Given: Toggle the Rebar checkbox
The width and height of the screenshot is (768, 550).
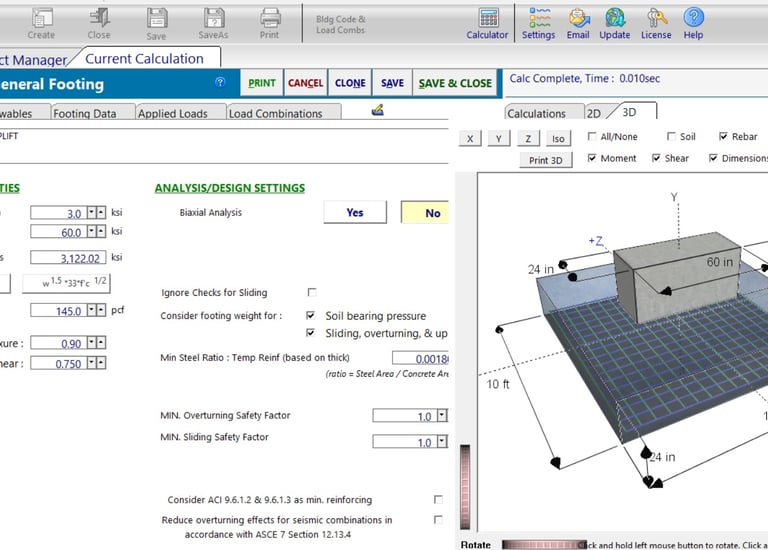Looking at the screenshot, I should (x=724, y=137).
